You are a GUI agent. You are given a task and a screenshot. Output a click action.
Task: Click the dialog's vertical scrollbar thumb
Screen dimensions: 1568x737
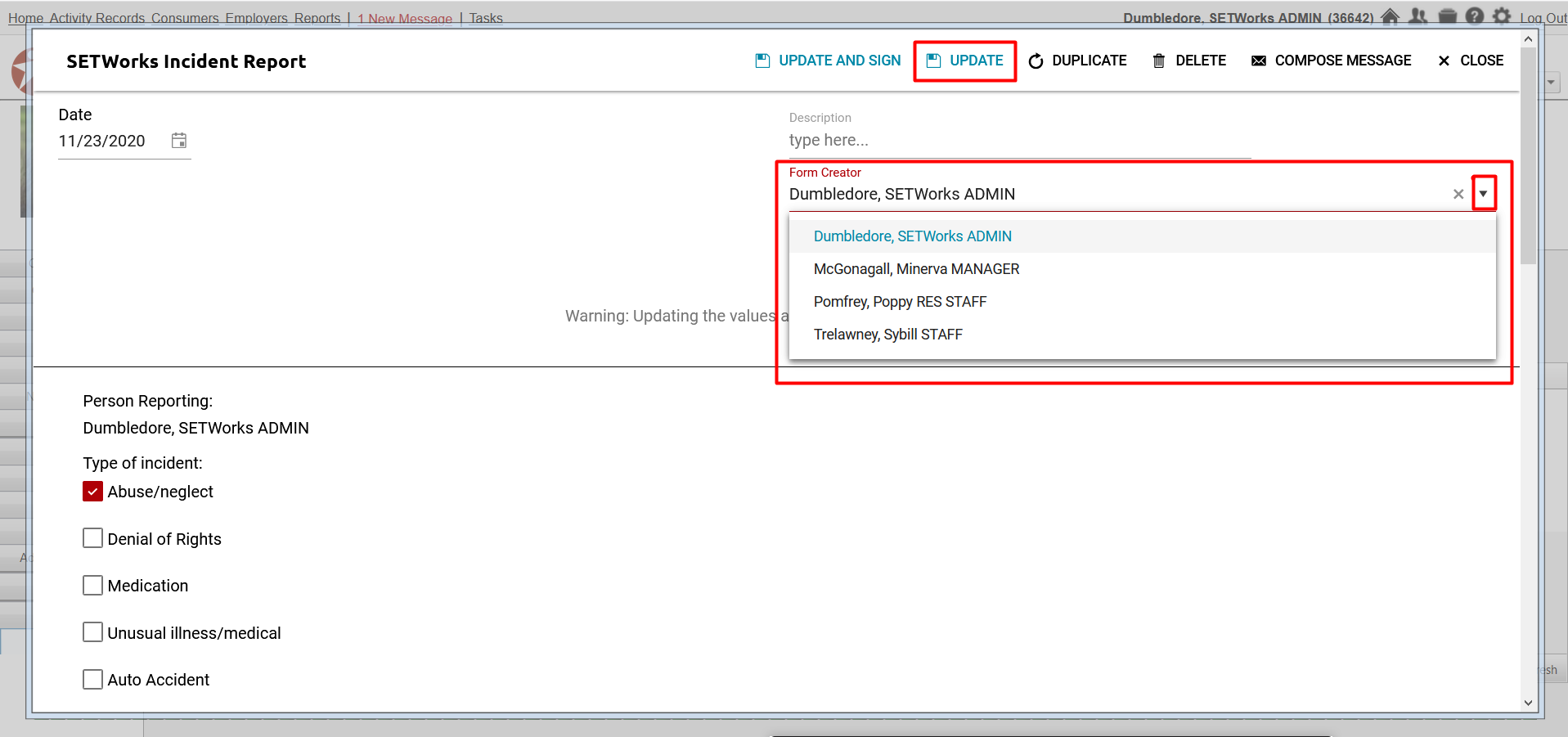[1528, 155]
